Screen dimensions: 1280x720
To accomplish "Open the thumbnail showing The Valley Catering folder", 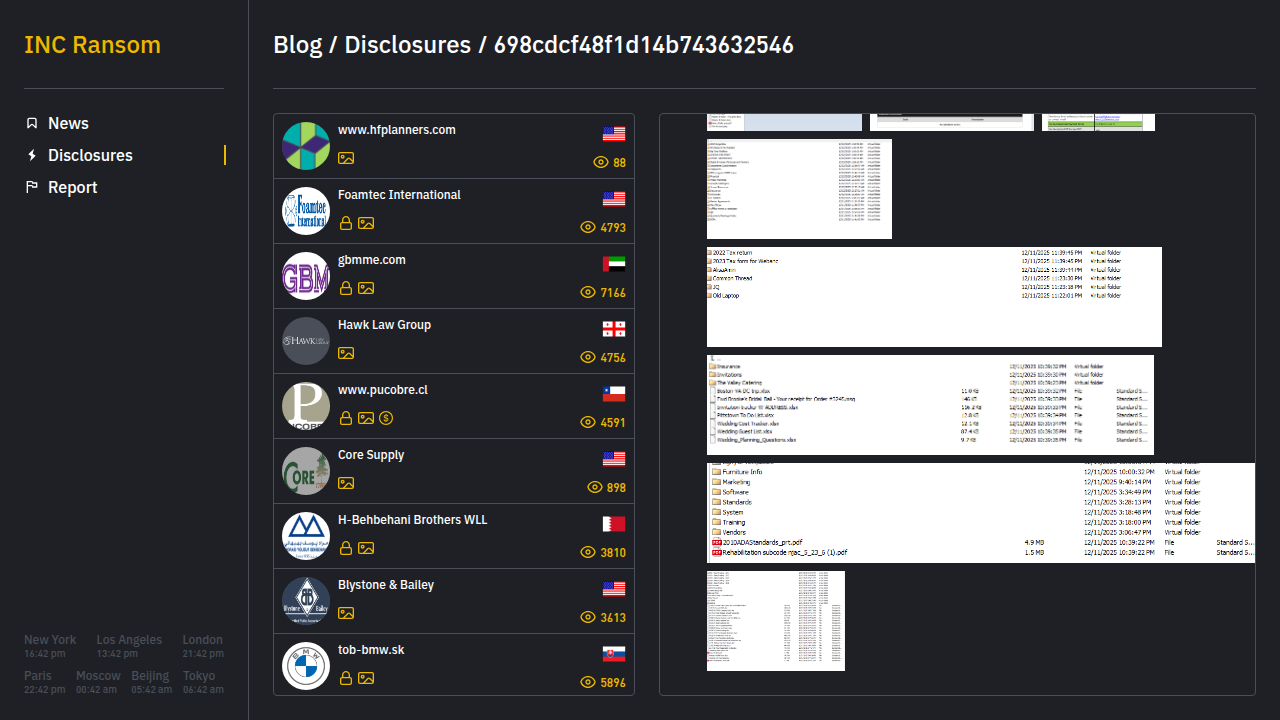I will pyautogui.click(x=930, y=404).
